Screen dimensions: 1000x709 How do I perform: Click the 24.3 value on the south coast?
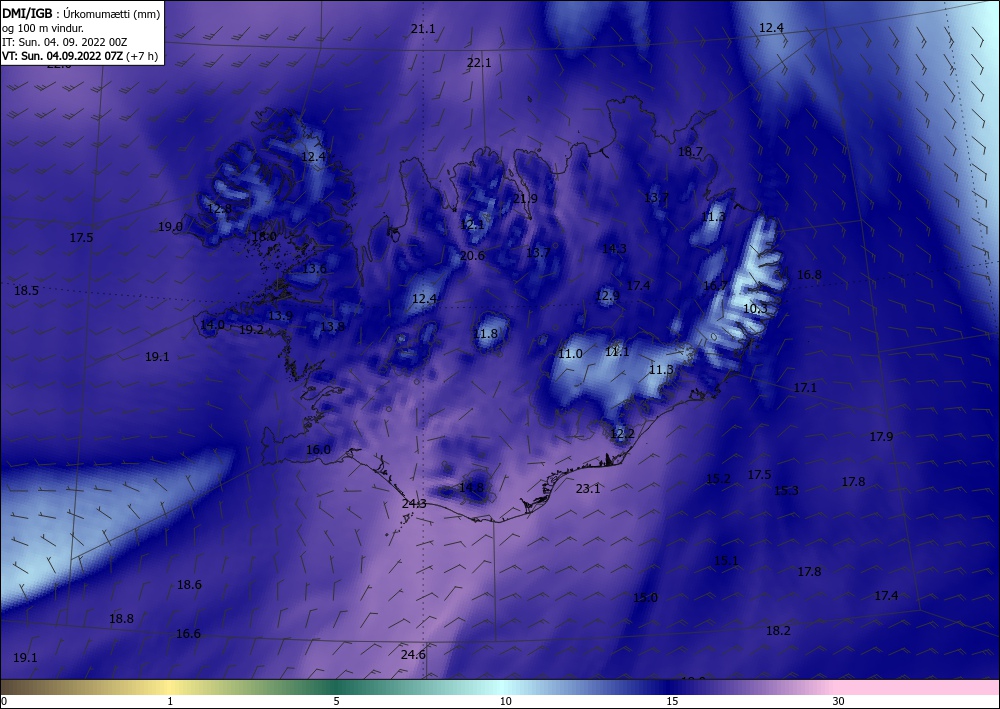pos(415,504)
